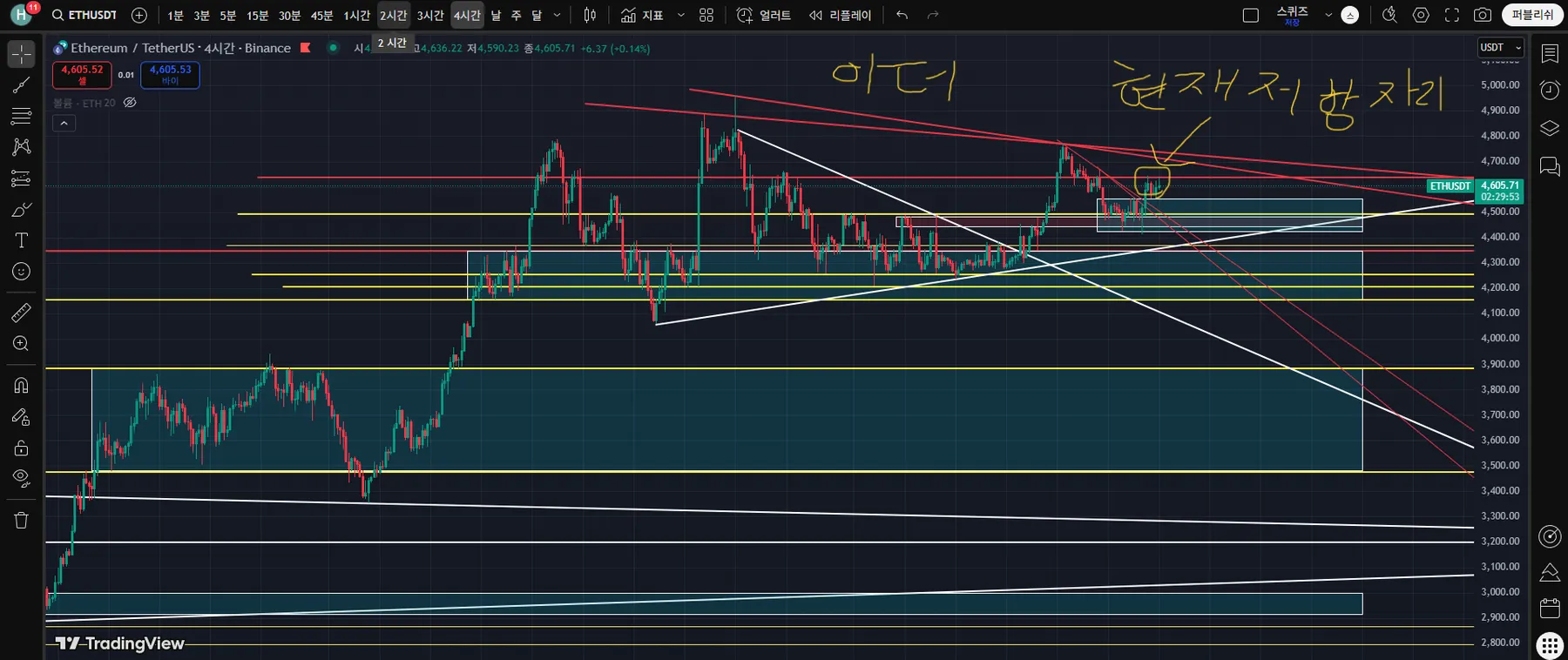Open the ruler measure tool
The height and width of the screenshot is (660, 1568).
[x=21, y=313]
